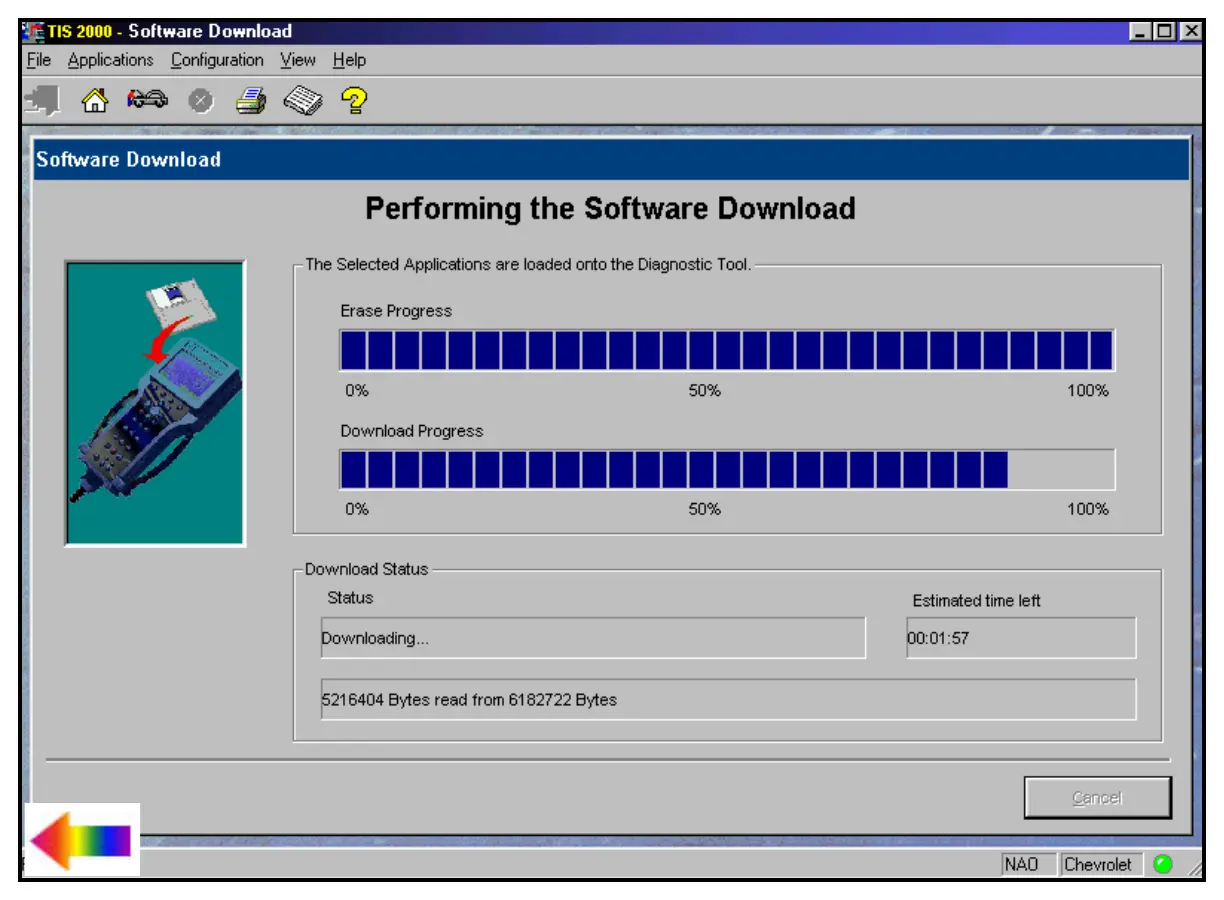Viewport: 1224px width, 900px height.
Task: Click the Erase Progress bar
Action: click(727, 350)
